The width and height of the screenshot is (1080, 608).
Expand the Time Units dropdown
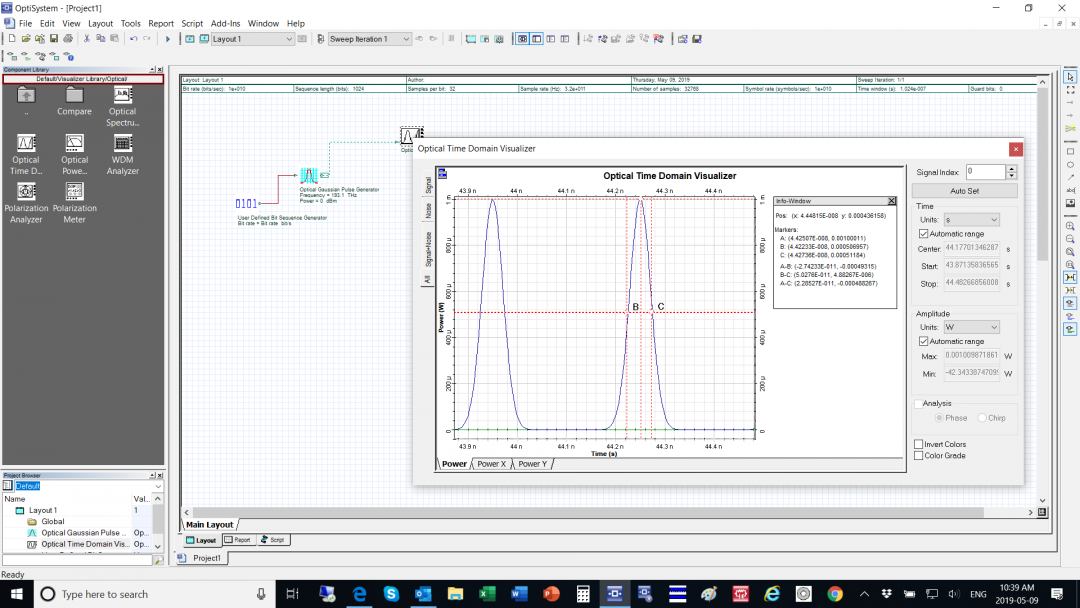coord(972,220)
